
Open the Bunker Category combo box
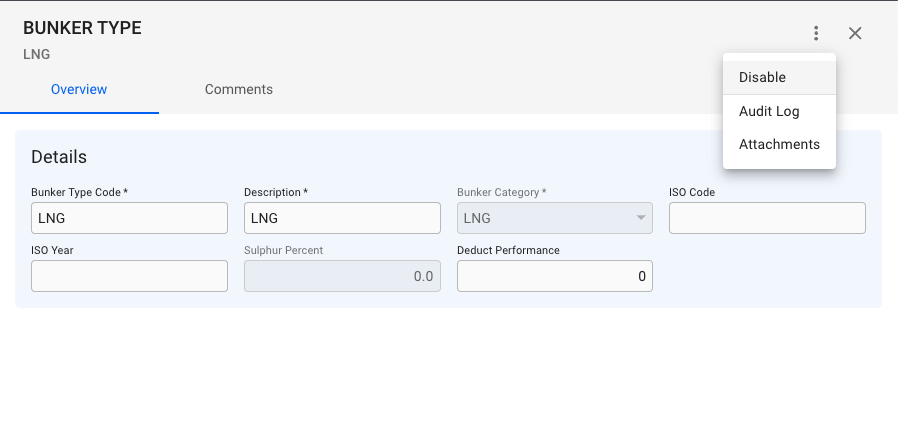point(545,218)
